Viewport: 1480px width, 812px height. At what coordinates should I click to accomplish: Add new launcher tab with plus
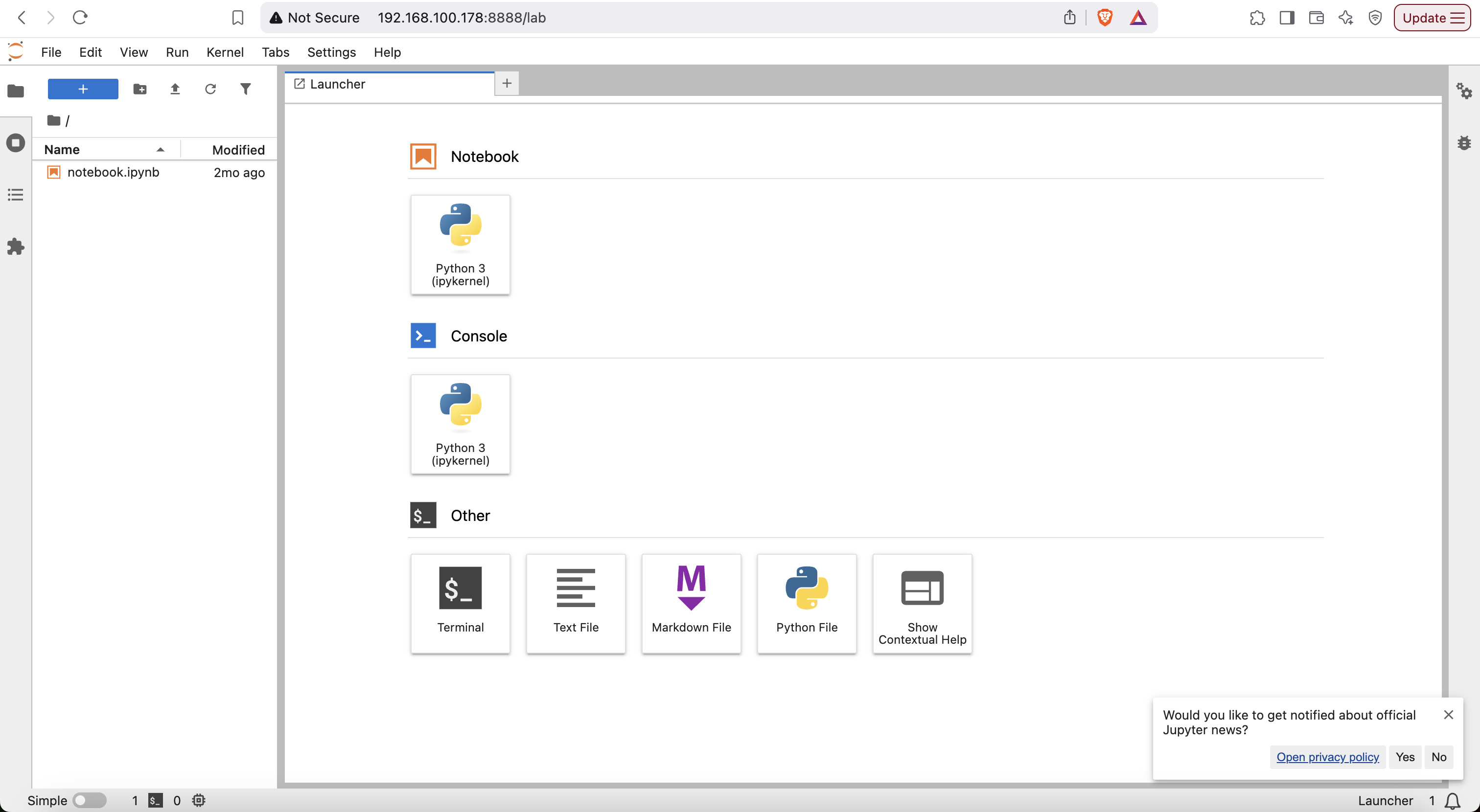(x=507, y=83)
